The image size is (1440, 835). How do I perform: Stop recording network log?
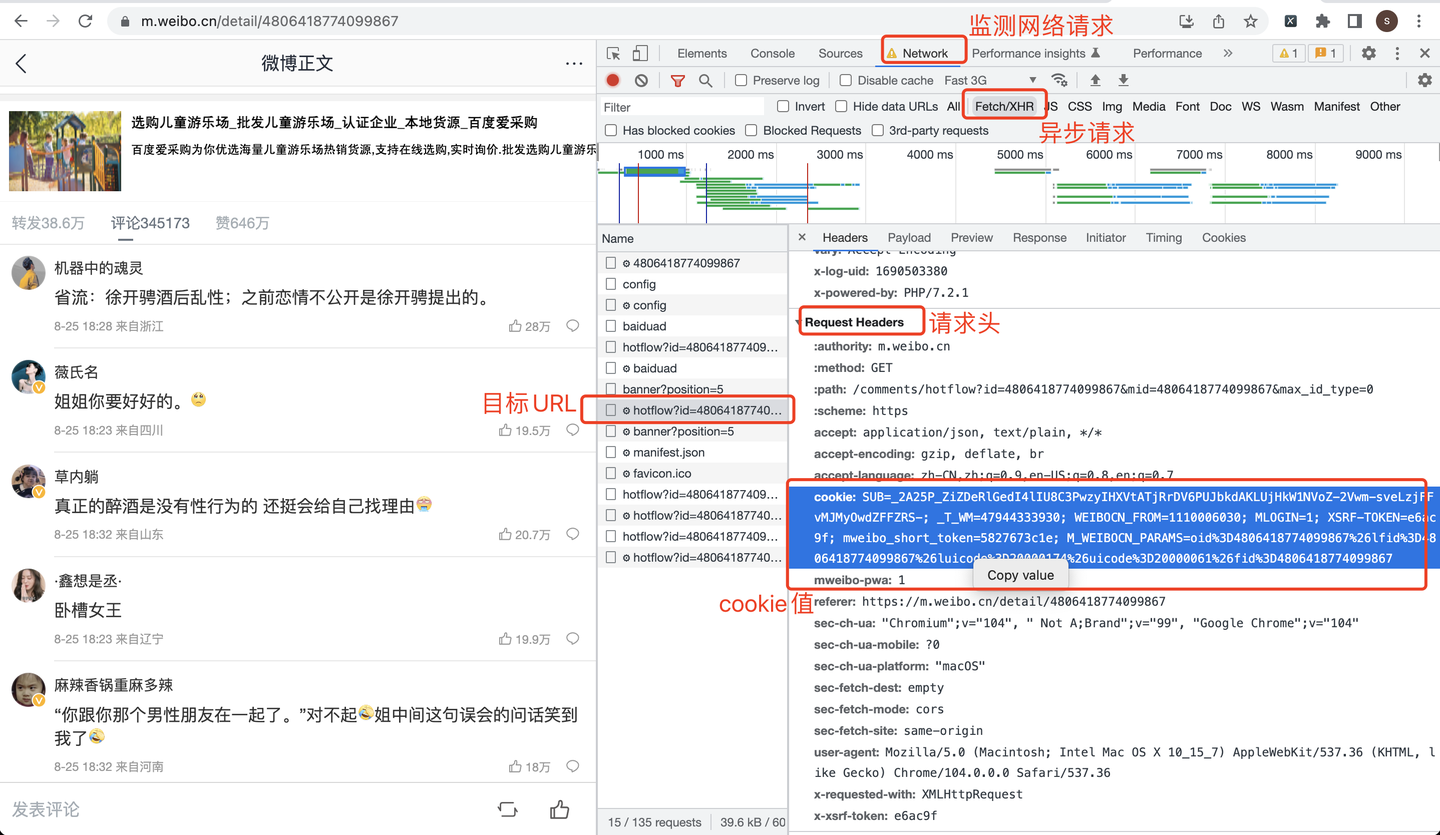[x=613, y=80]
